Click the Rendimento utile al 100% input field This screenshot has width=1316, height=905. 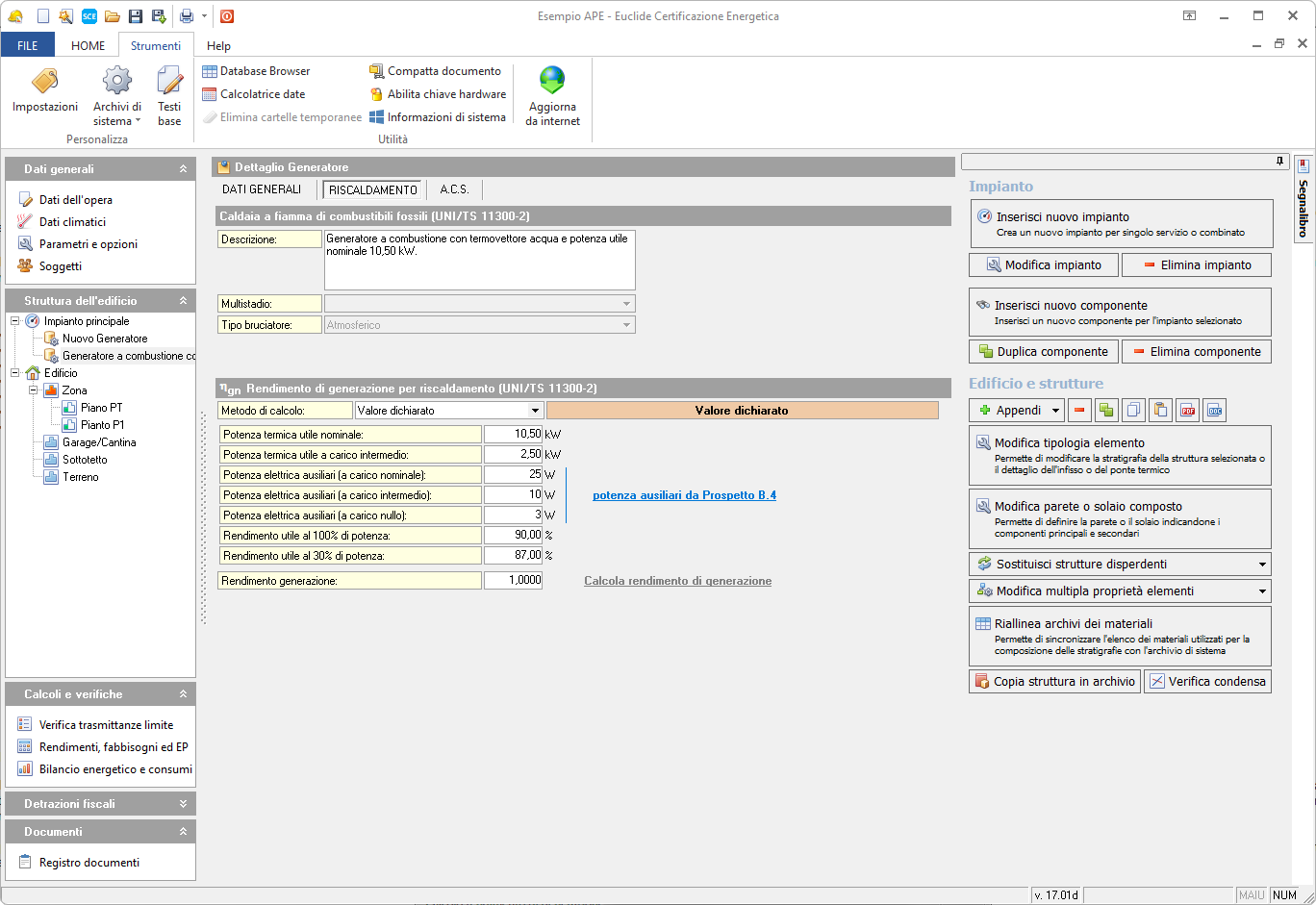click(x=513, y=535)
